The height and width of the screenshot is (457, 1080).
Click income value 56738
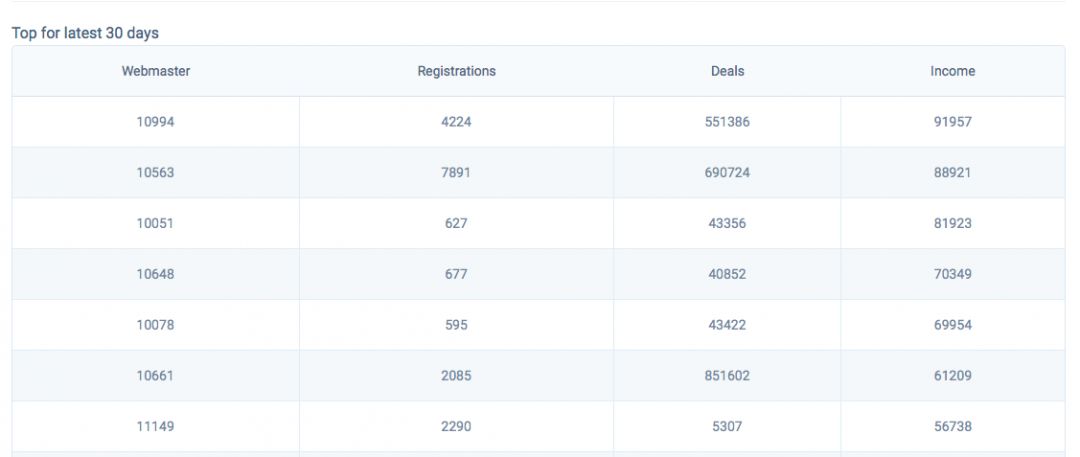(953, 427)
